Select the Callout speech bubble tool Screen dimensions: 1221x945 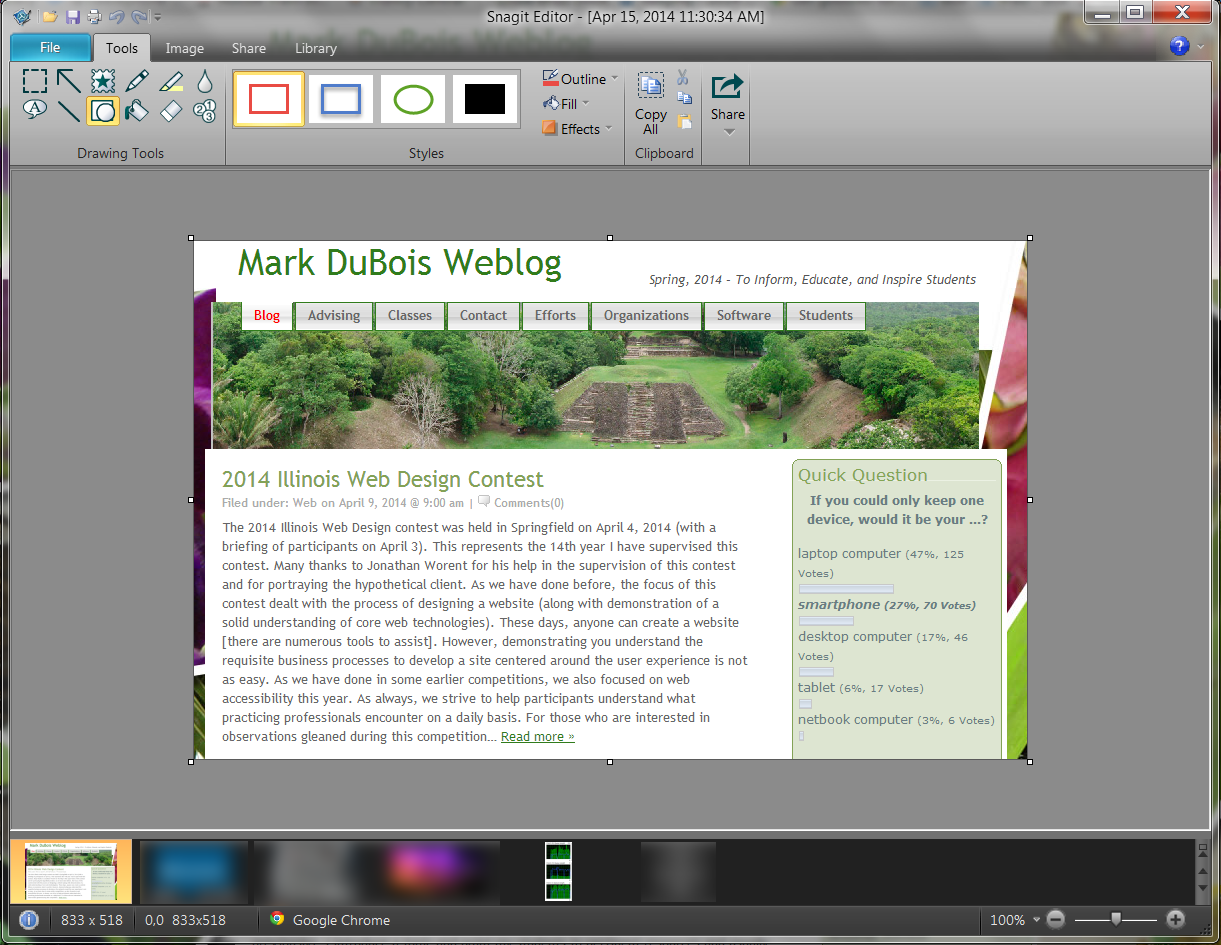[x=35, y=111]
